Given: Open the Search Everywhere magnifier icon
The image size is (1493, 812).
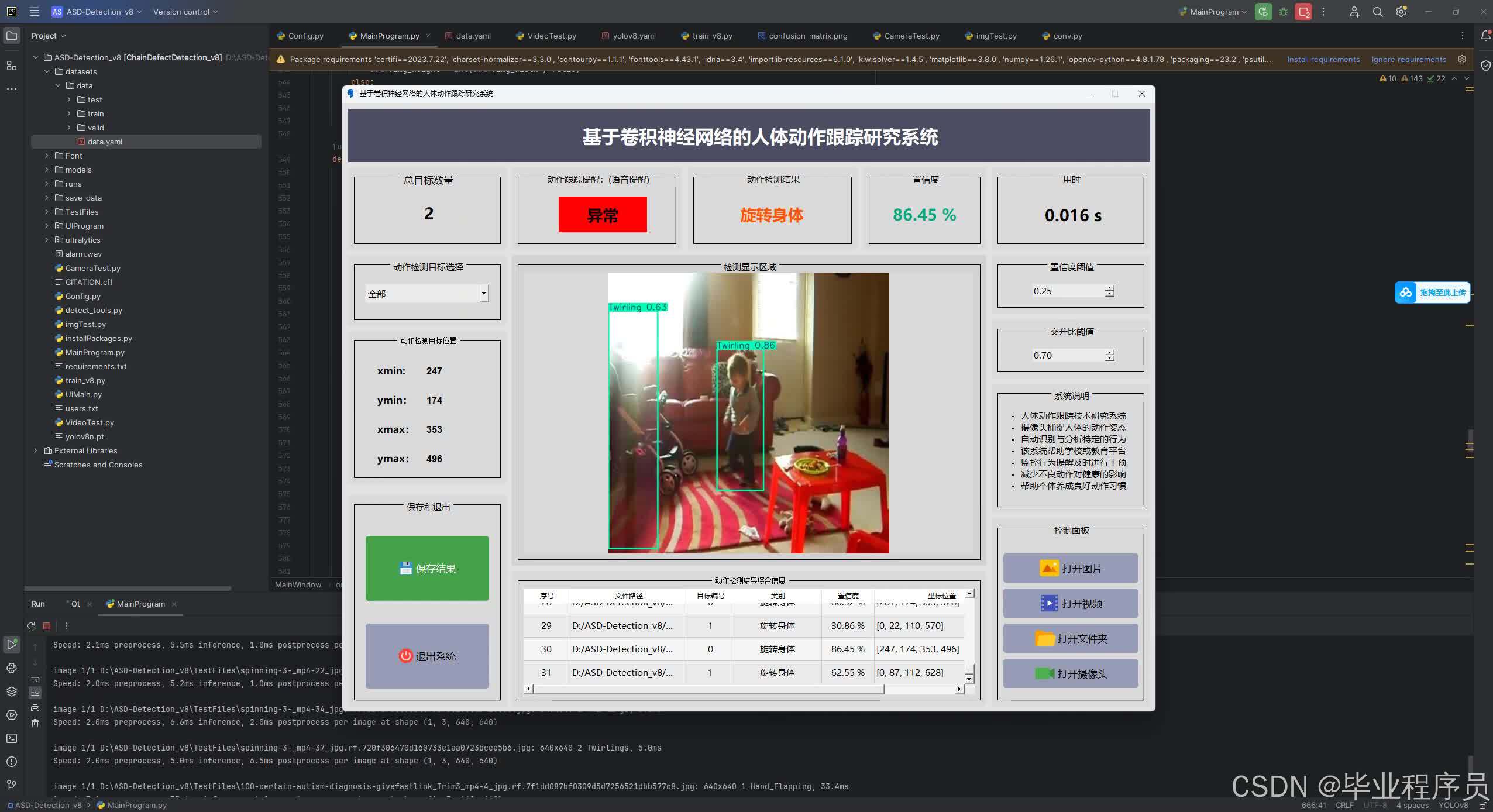Looking at the screenshot, I should point(1378,12).
